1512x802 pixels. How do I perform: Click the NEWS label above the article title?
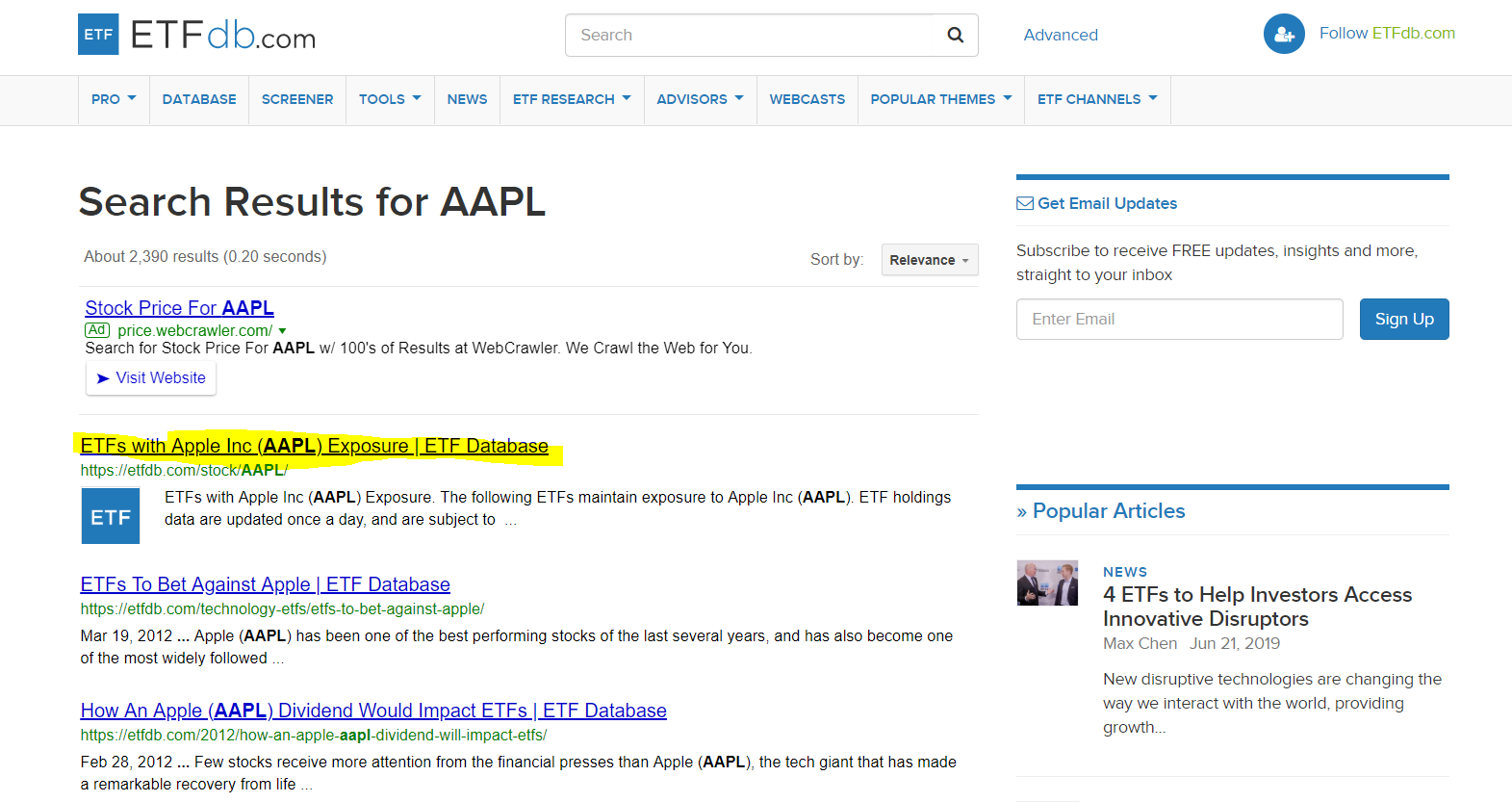coord(1124,572)
